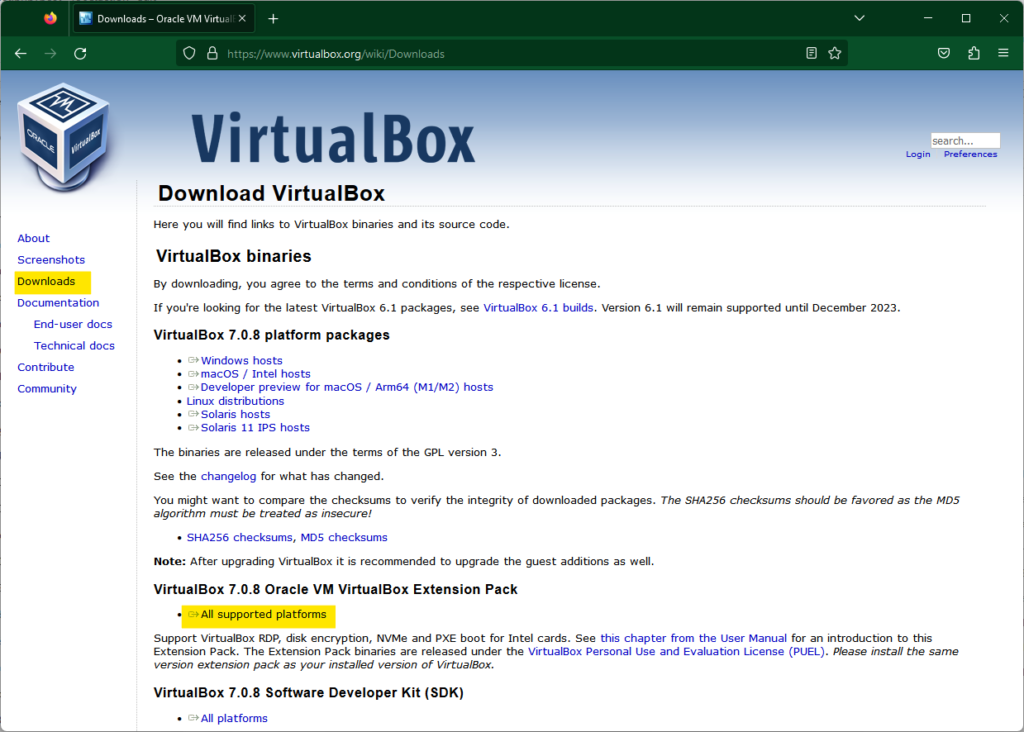The width and height of the screenshot is (1024, 732).
Task: Download the Solaris hosts package
Action: point(235,415)
